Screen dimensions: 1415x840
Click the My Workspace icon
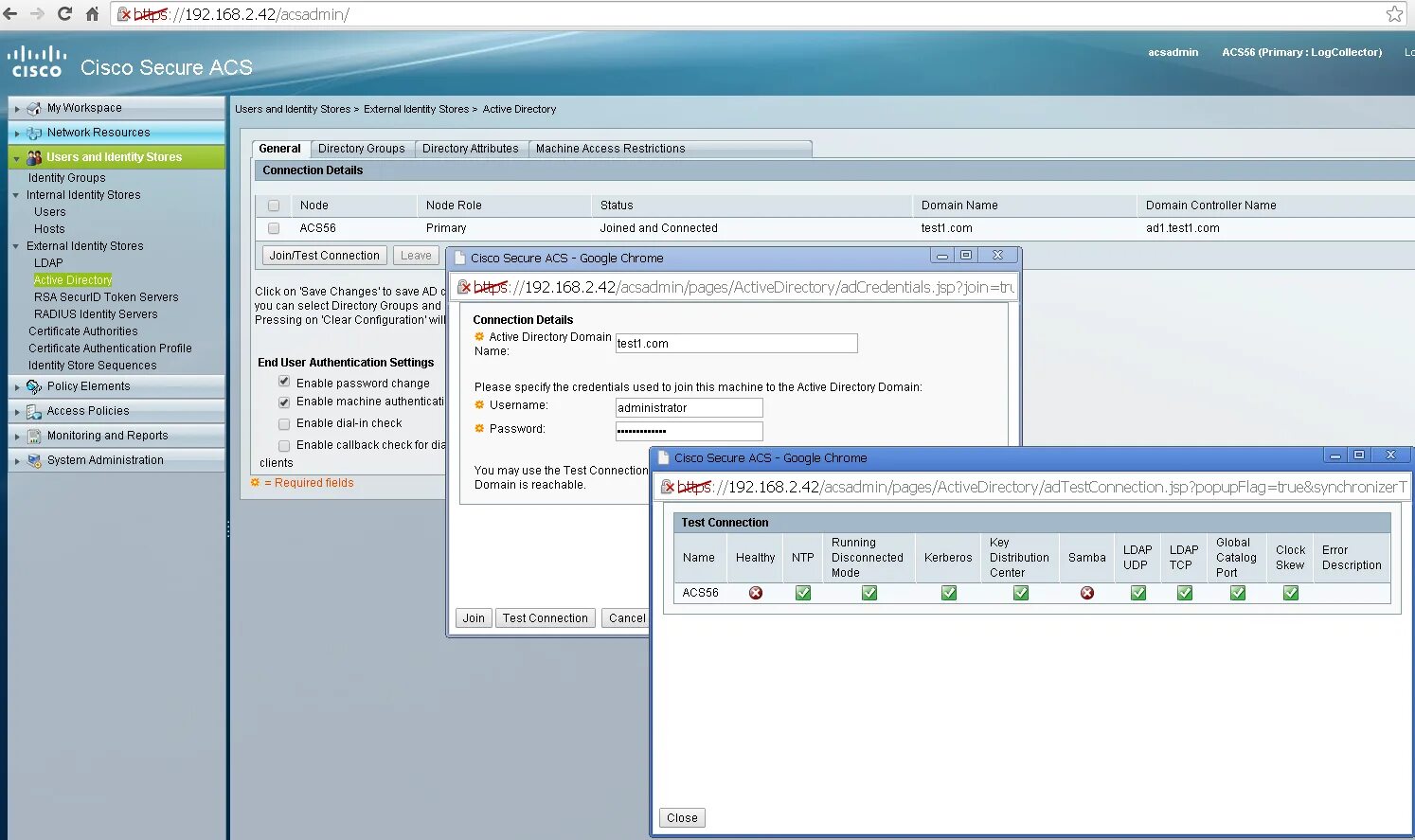[x=34, y=108]
